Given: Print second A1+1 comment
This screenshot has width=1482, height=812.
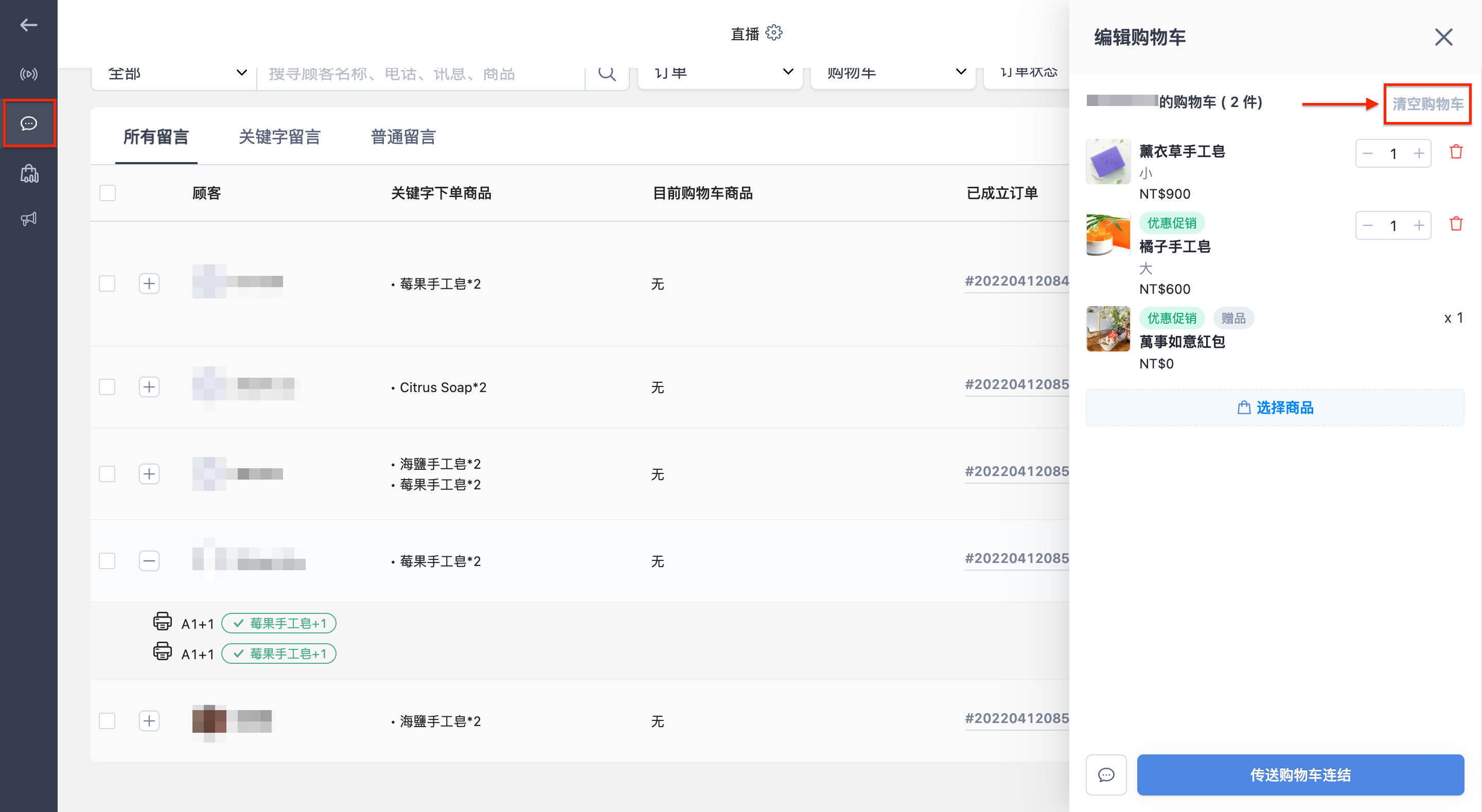Looking at the screenshot, I should (162, 652).
